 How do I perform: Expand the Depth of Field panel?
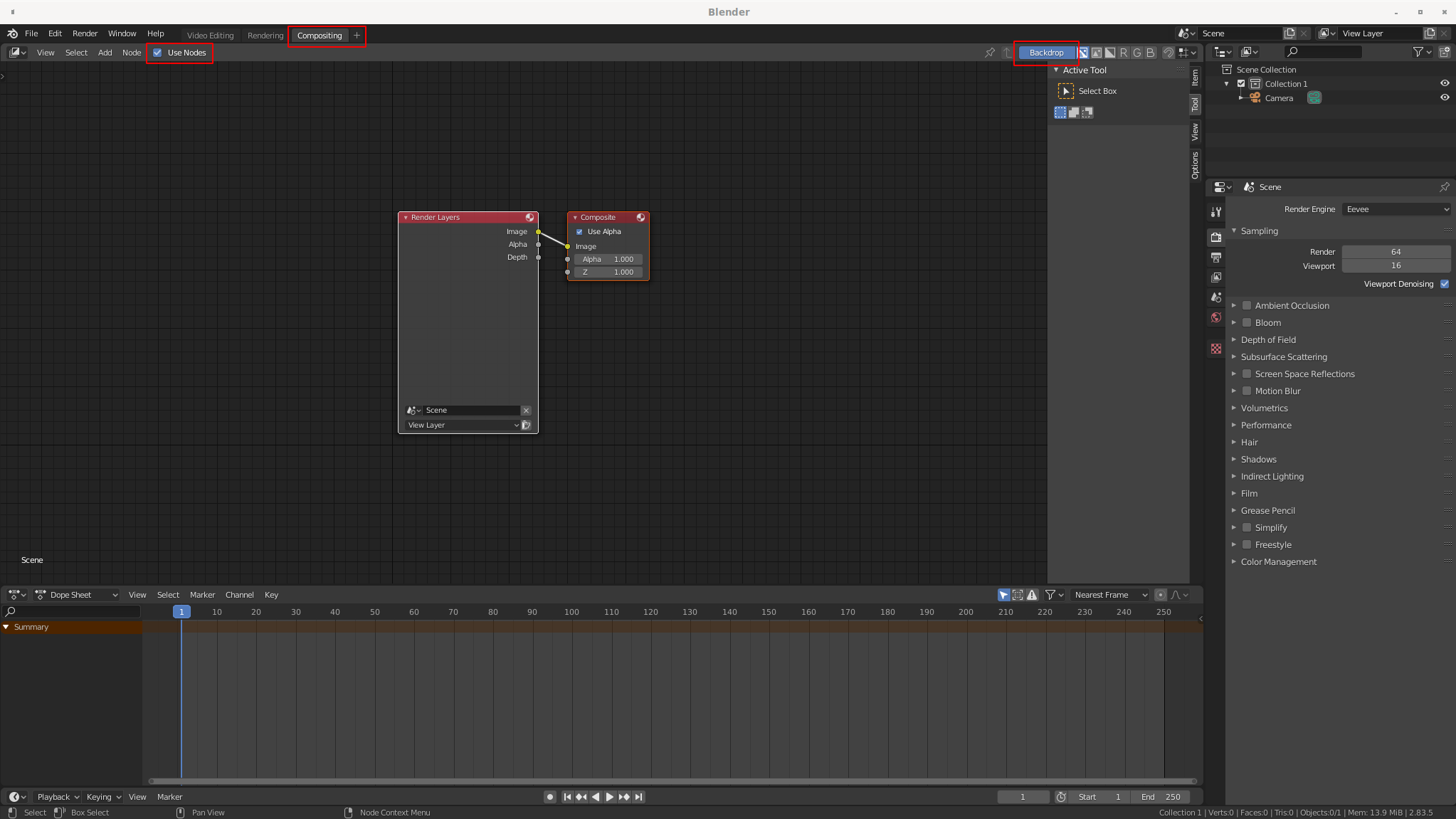(1268, 340)
